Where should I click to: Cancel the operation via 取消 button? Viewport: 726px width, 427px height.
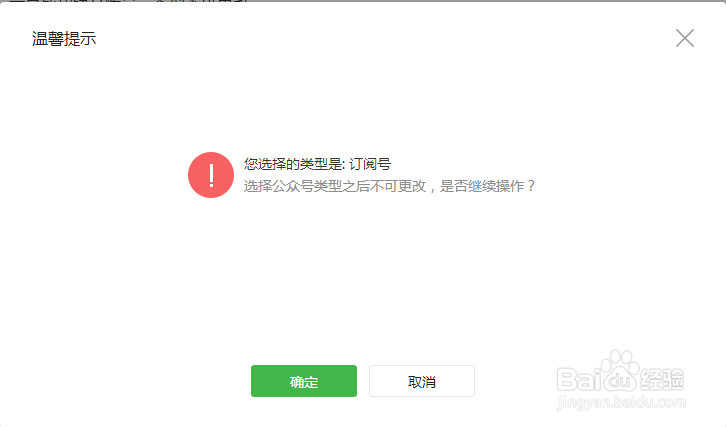click(x=422, y=381)
